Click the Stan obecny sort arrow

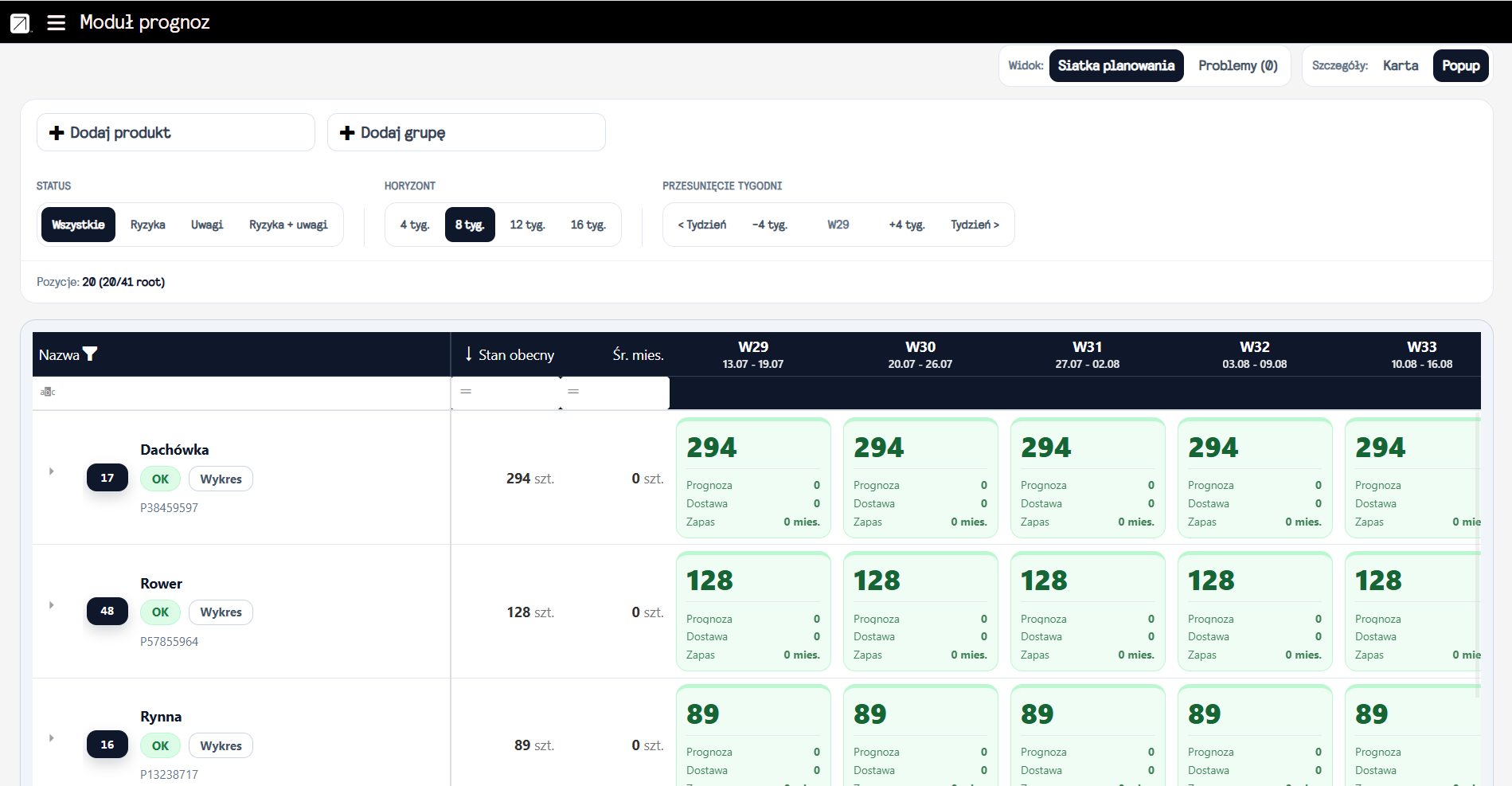click(468, 354)
